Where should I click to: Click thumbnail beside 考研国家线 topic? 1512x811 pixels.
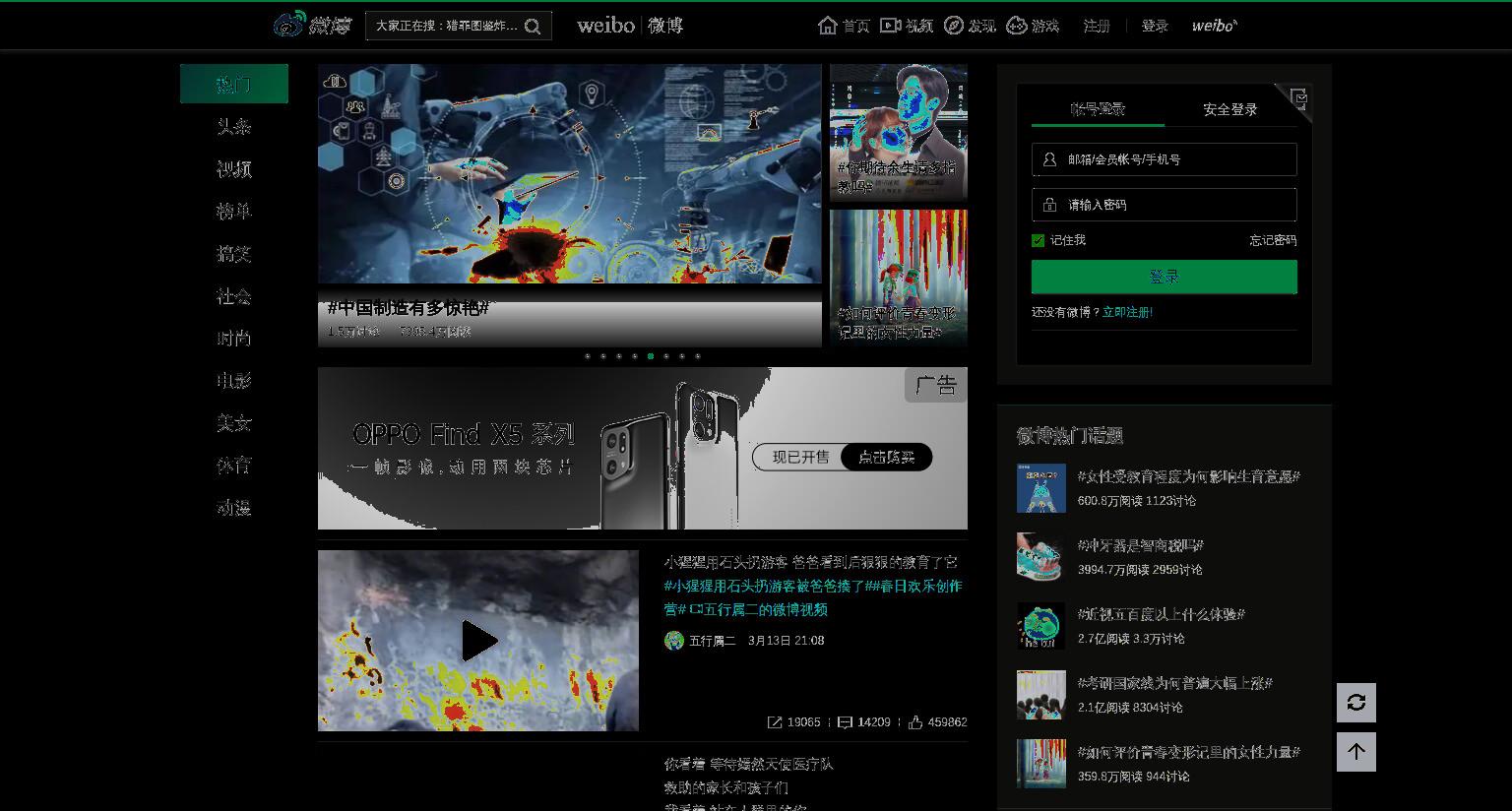[x=1041, y=695]
